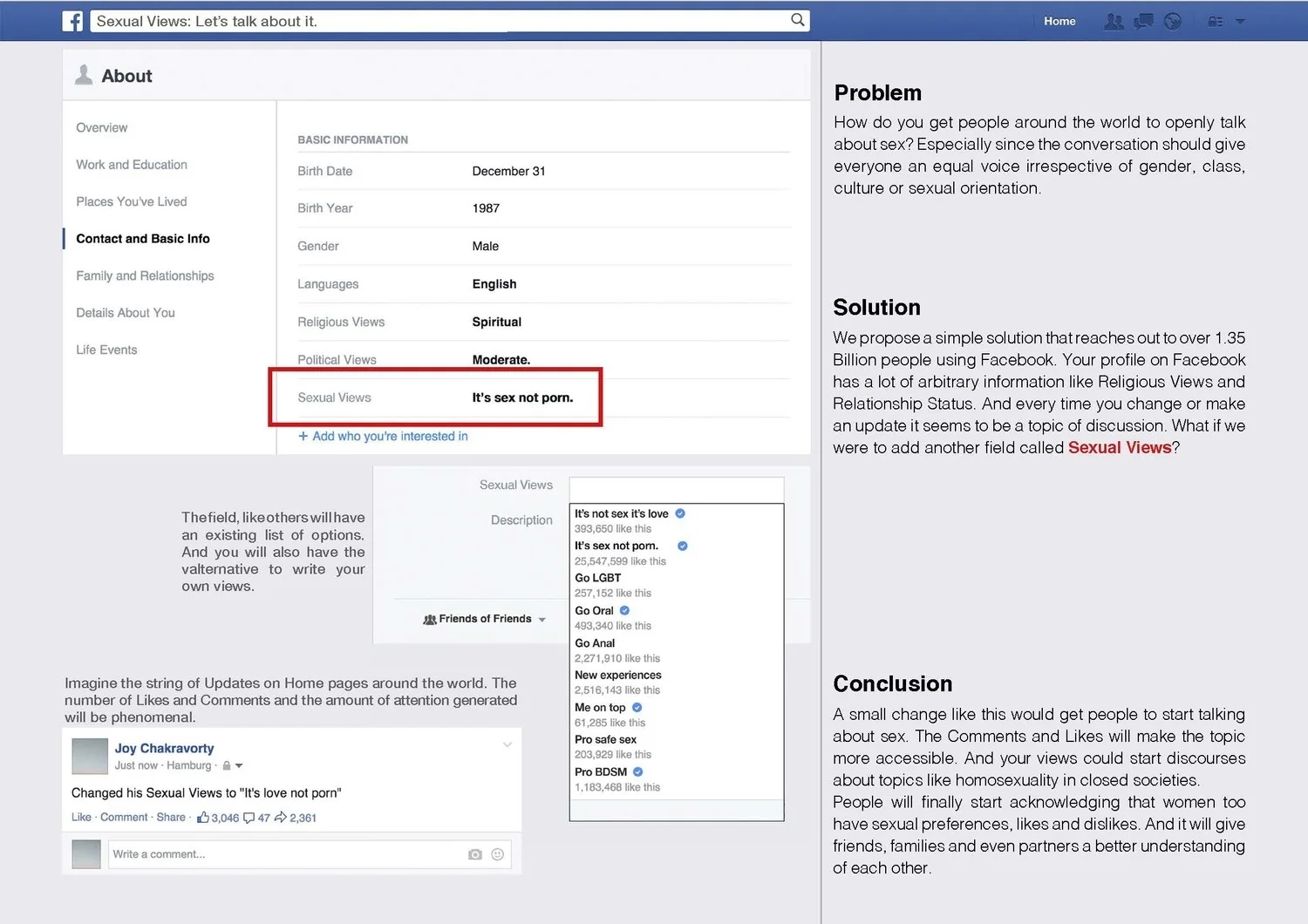This screenshot has height=924, width=1308.
Task: Click verified badge next to Pro BDSM
Action: (x=637, y=771)
